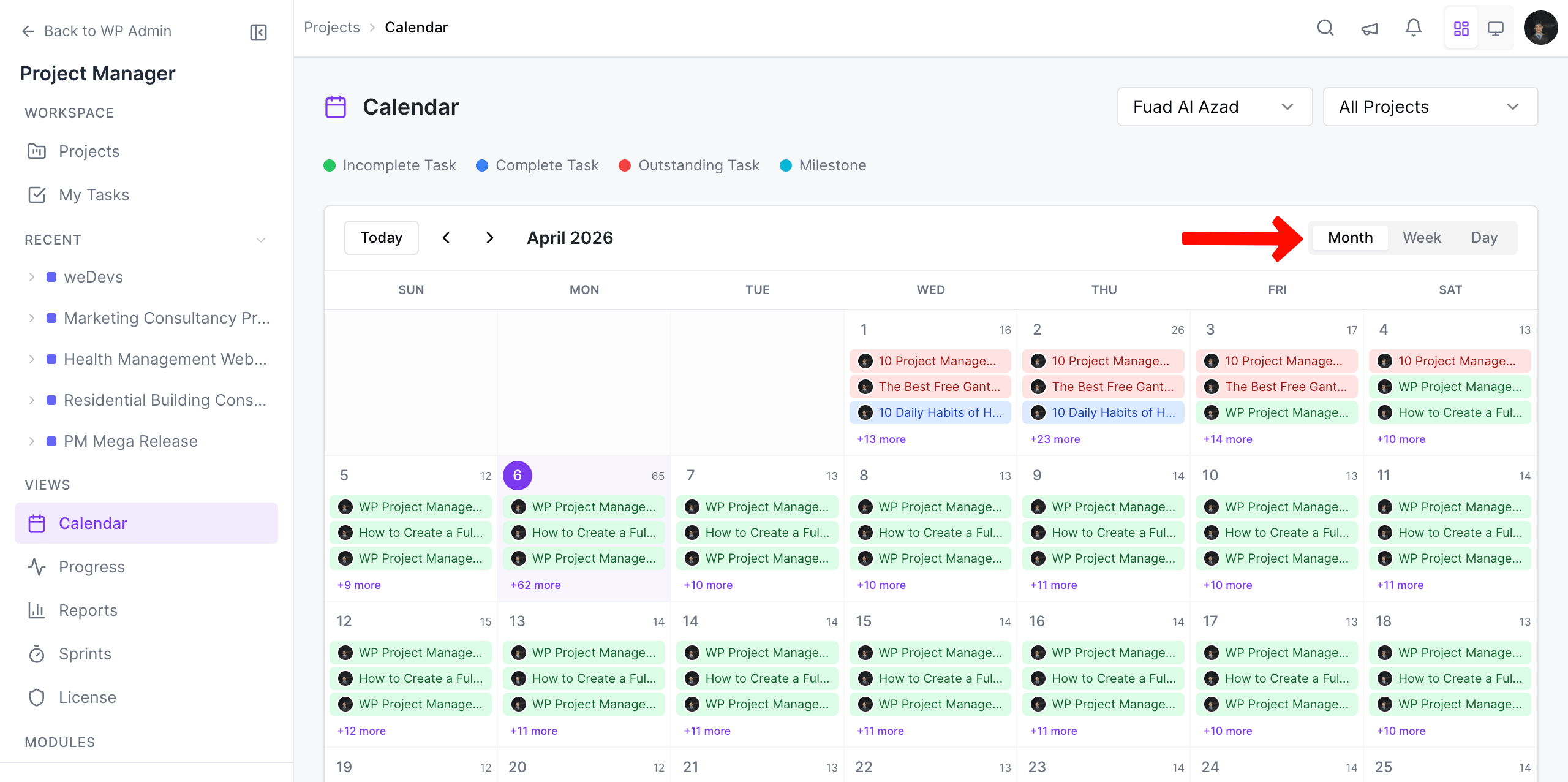Click Back to WP Admin
This screenshot has width=1568, height=782.
tap(108, 31)
